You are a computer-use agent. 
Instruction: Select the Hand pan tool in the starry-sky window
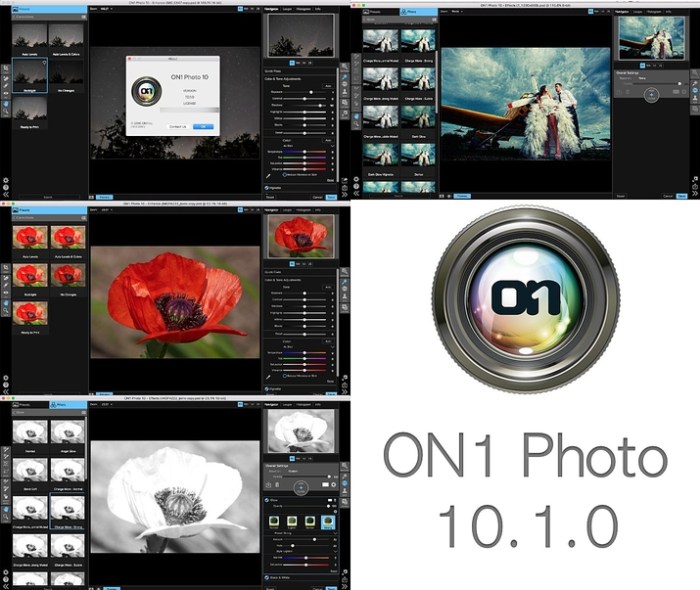6,104
